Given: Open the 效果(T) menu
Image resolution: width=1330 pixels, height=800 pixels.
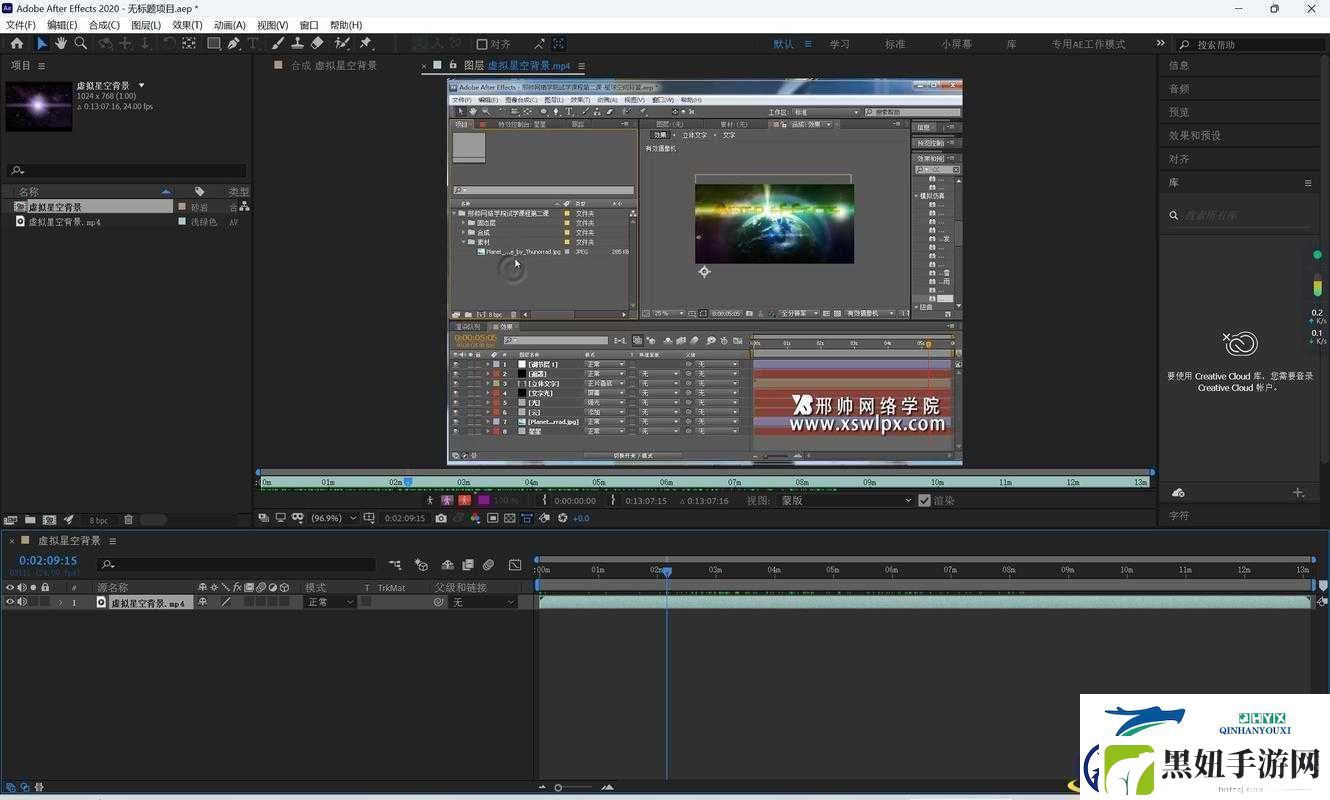Looking at the screenshot, I should [187, 25].
